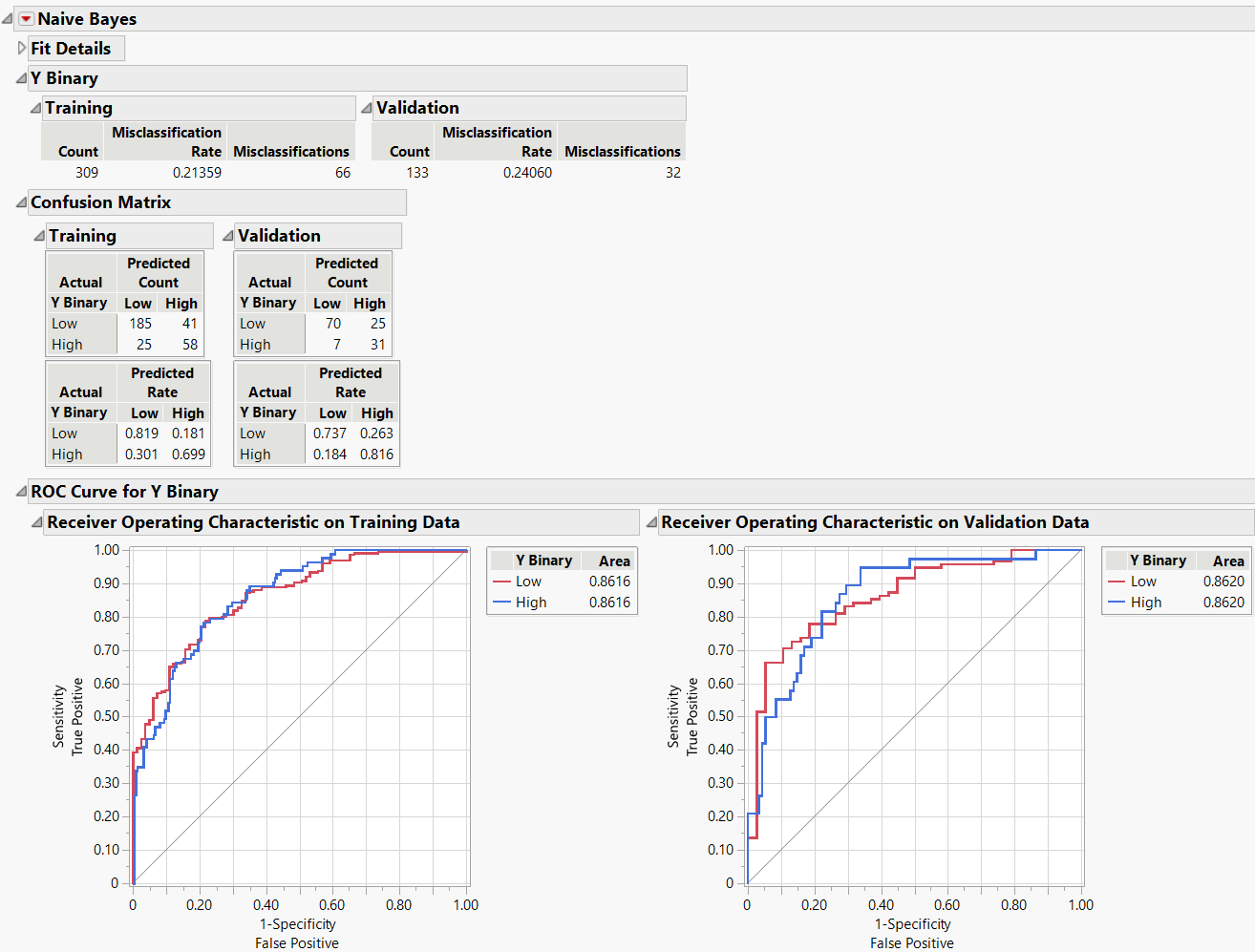1255x952 pixels.
Task: Click the Misclassification Rate column header under Training
Action: 165,141
